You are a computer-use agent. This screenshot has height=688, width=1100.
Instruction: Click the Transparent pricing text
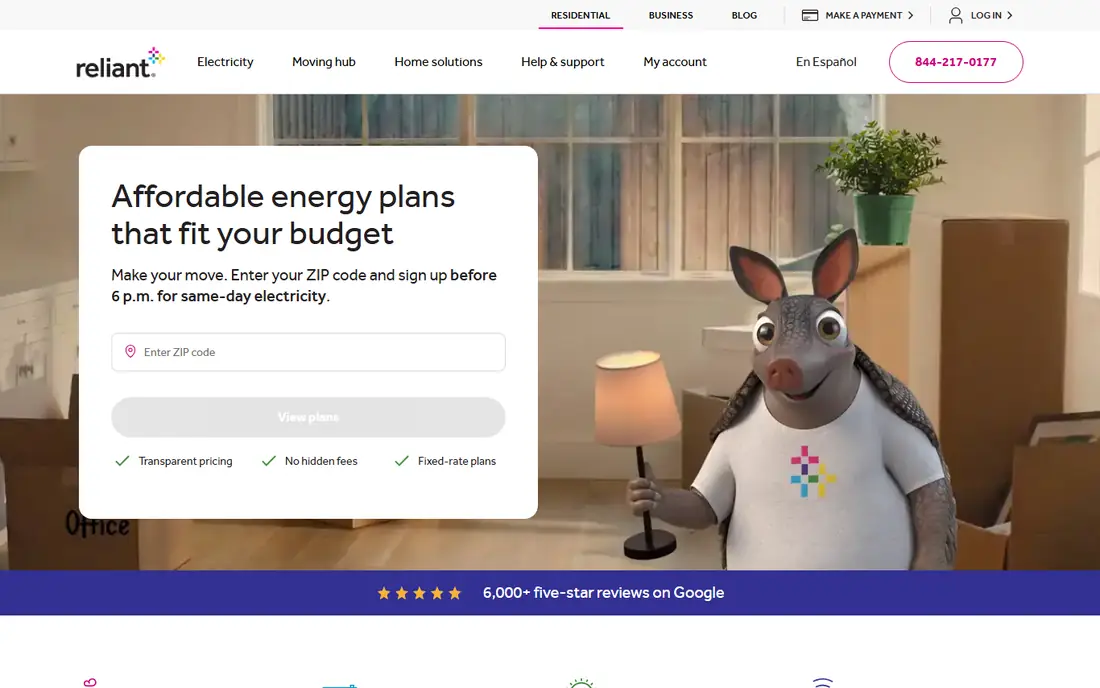pos(185,461)
